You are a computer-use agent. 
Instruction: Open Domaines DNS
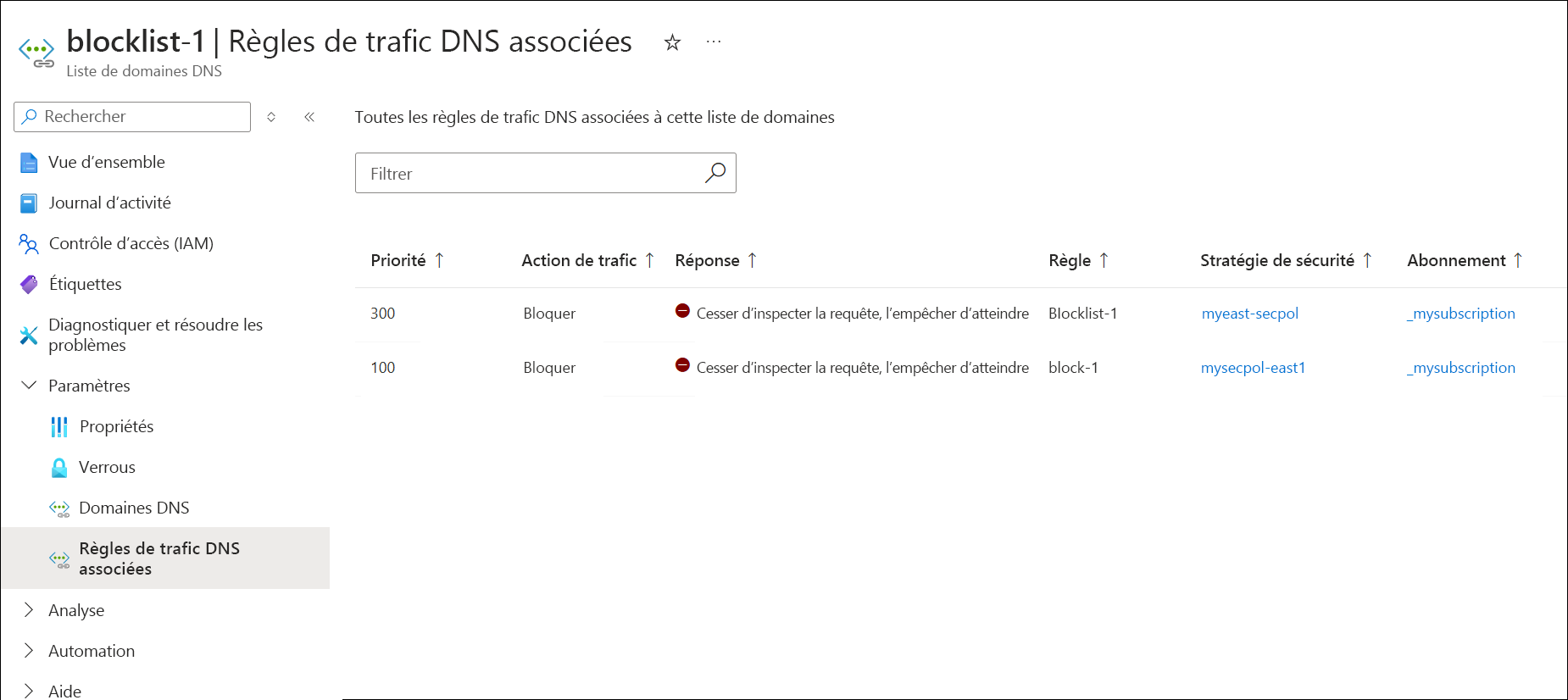click(x=134, y=508)
